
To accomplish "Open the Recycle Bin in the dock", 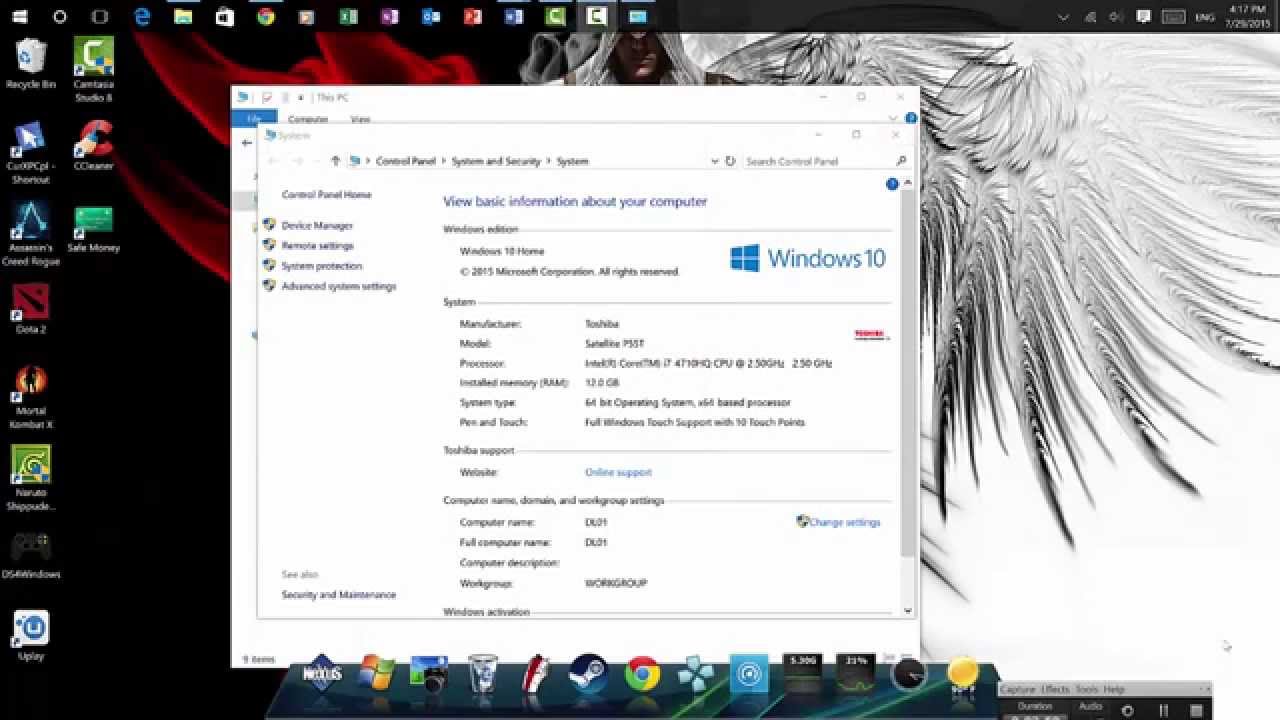I will 482,674.
